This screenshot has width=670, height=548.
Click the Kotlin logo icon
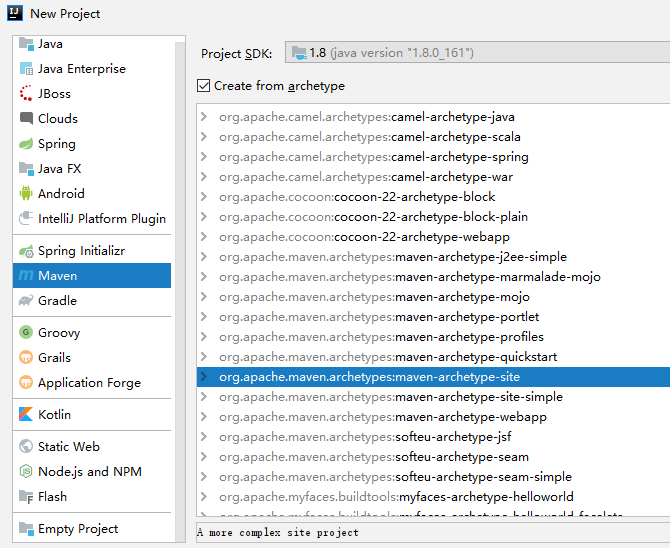click(26, 414)
